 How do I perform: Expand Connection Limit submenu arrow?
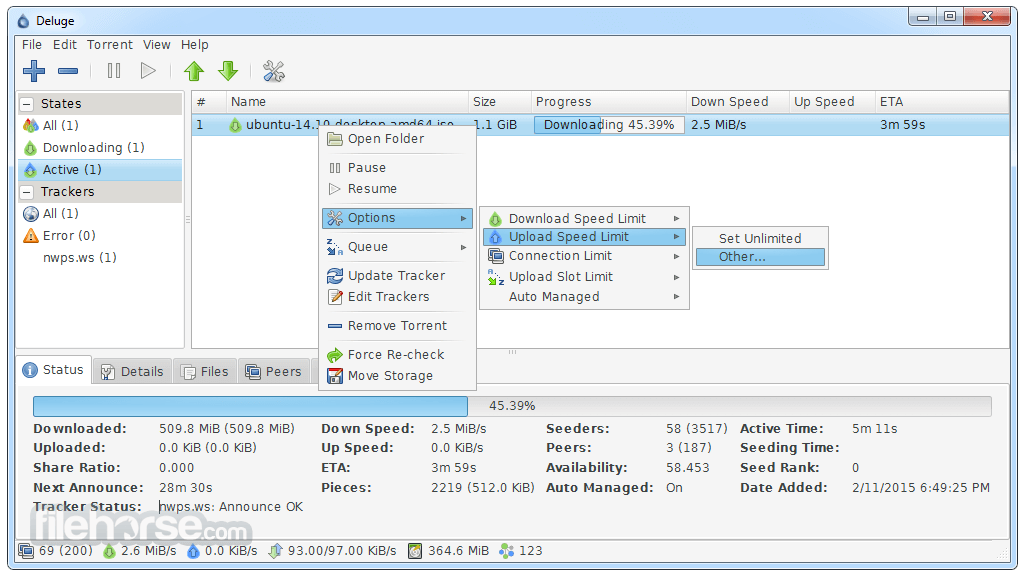677,256
